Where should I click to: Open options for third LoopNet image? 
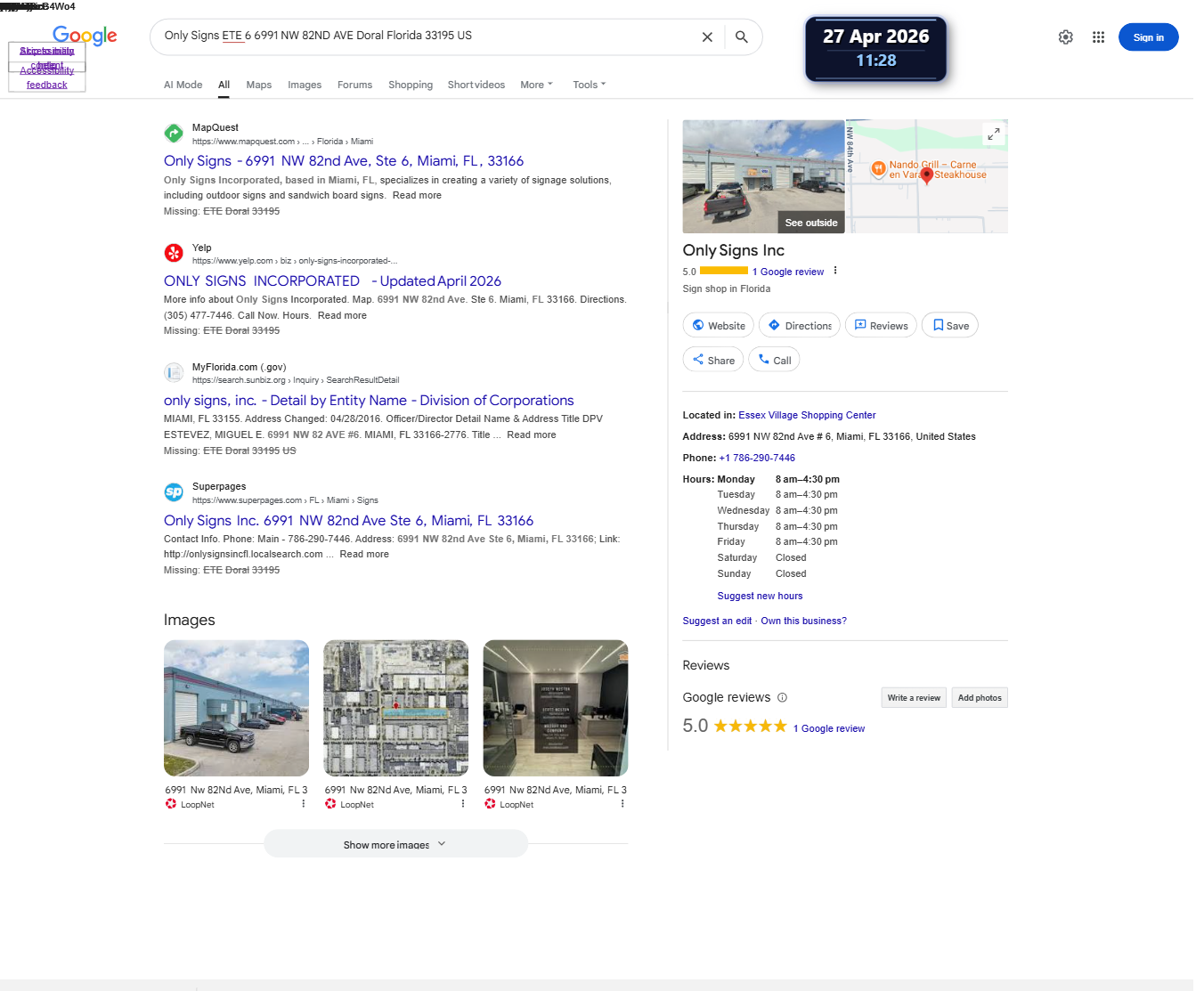622,804
